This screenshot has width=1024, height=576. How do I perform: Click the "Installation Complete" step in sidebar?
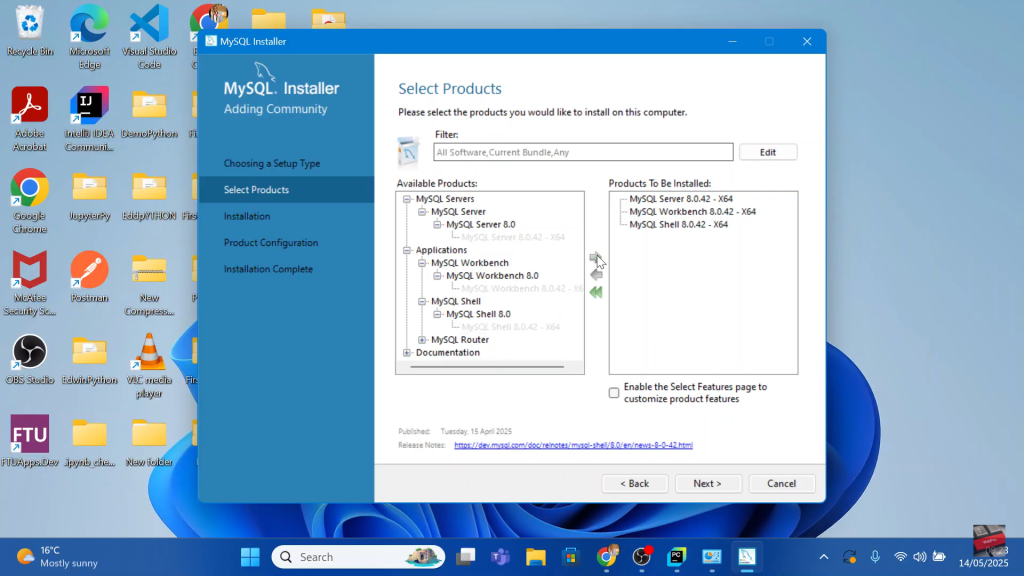pyautogui.click(x=268, y=269)
